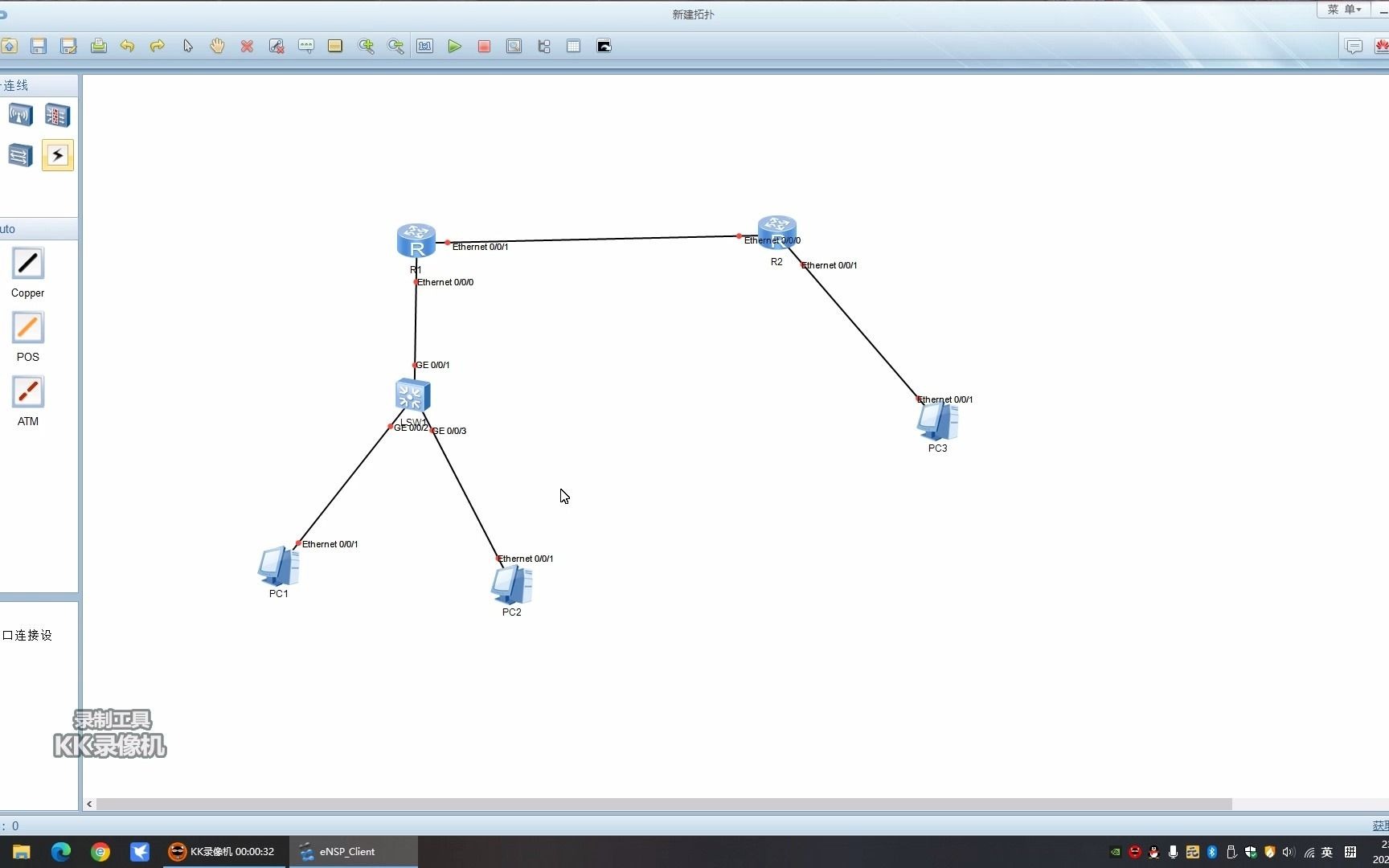Screen dimensions: 1389x868
Task: Click the zoom in magnifier icon
Action: (x=366, y=47)
